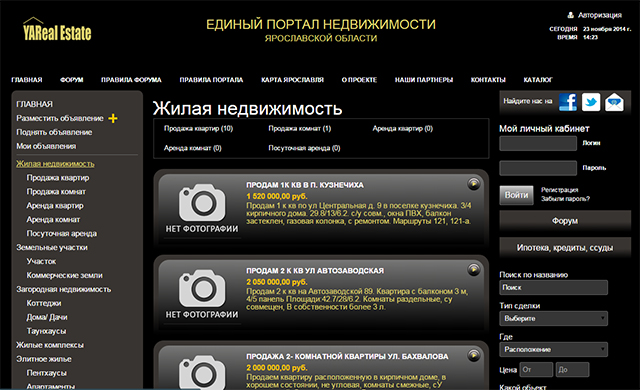This screenshot has height=390, width=640.
Task: Click the Авторизация link
Action: (600, 15)
